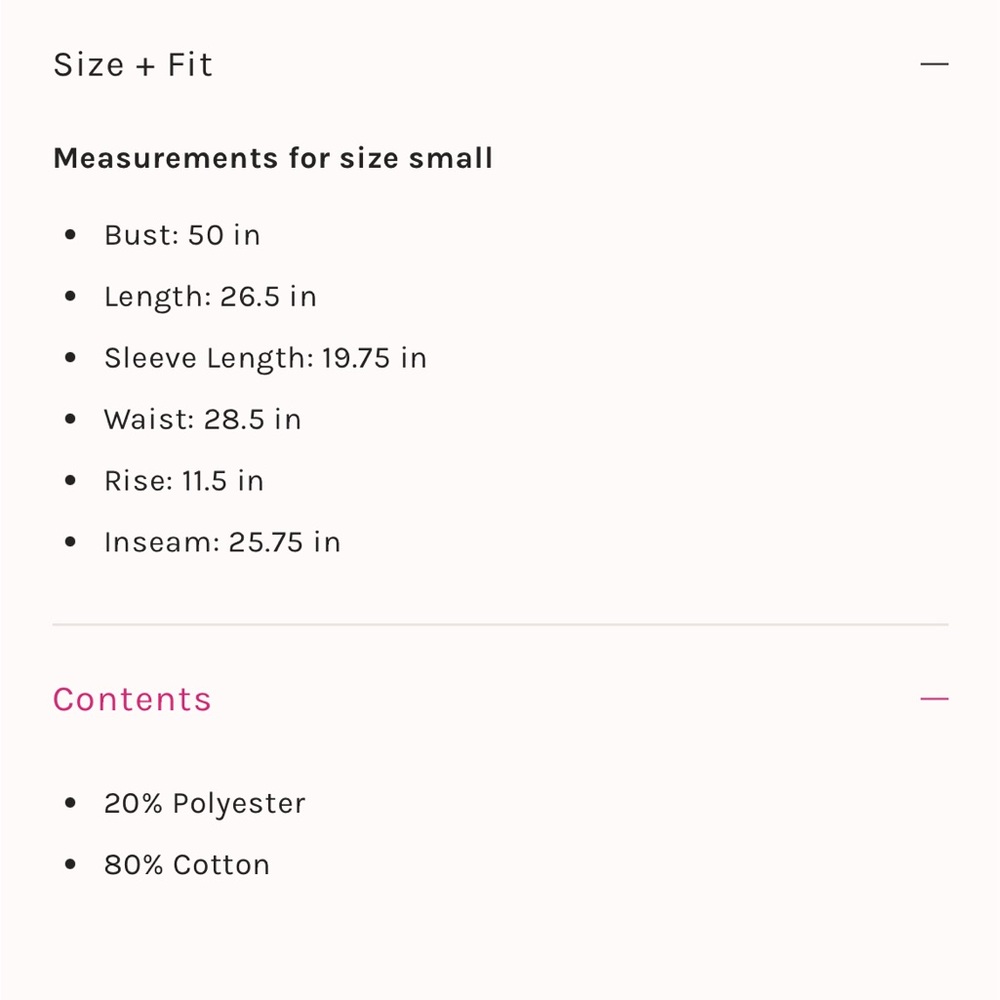The height and width of the screenshot is (1000, 1000).
Task: Click the bullet point beside Bust
Action: [x=70, y=236]
